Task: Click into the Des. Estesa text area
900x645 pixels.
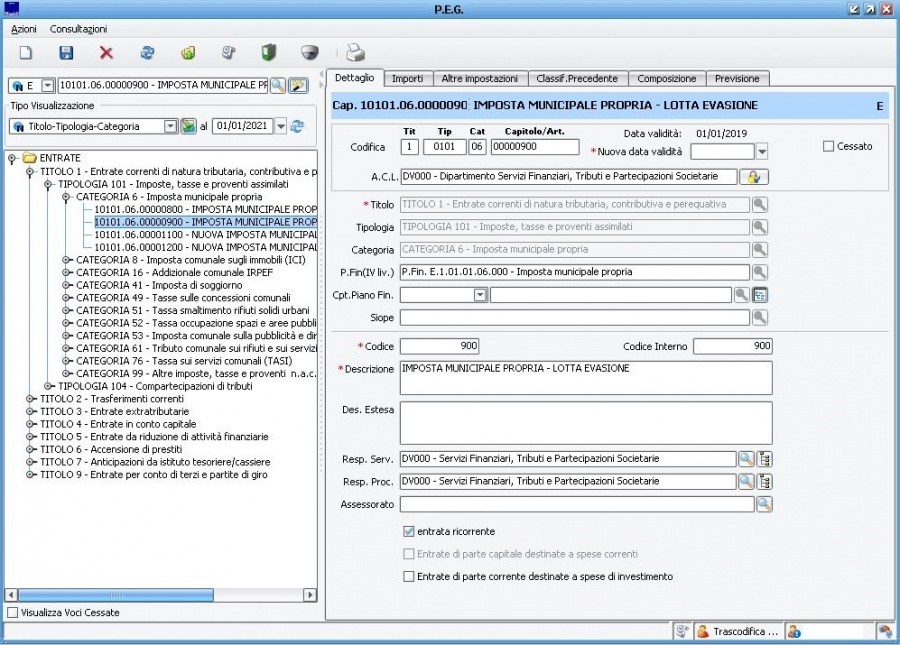Action: coord(585,423)
